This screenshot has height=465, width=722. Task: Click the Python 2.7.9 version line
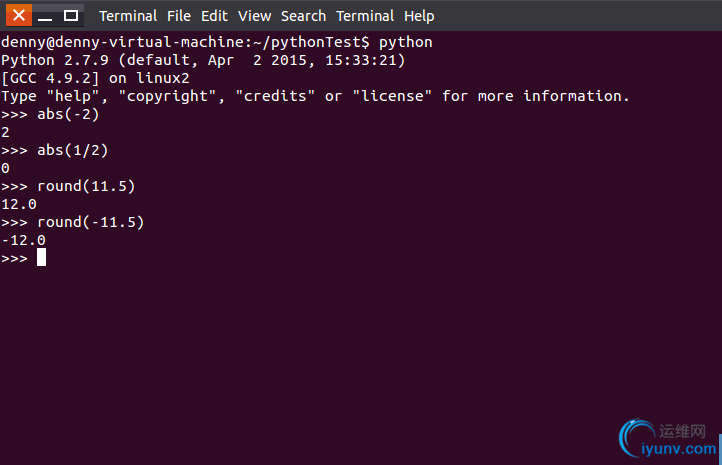203,60
